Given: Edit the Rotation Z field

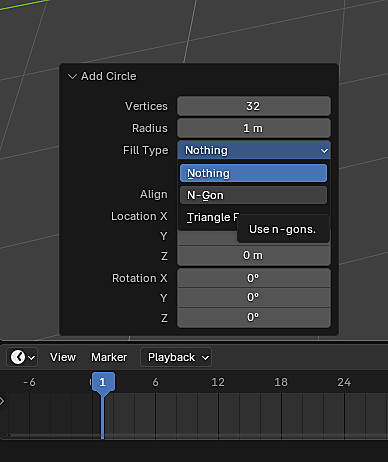Looking at the screenshot, I should (254, 317).
